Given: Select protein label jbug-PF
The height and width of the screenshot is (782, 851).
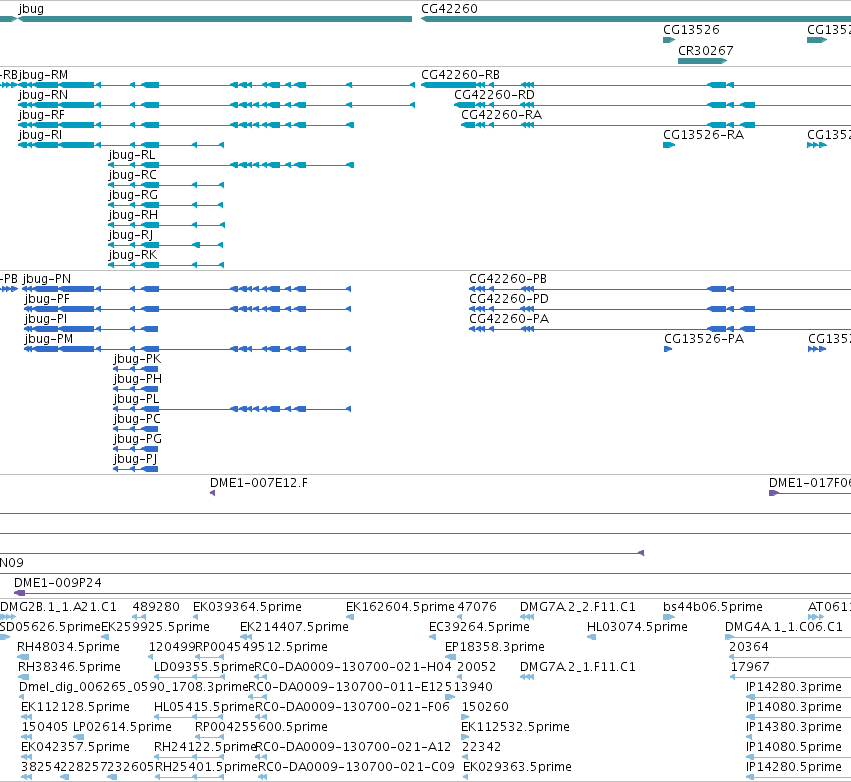Looking at the screenshot, I should coord(47,299).
